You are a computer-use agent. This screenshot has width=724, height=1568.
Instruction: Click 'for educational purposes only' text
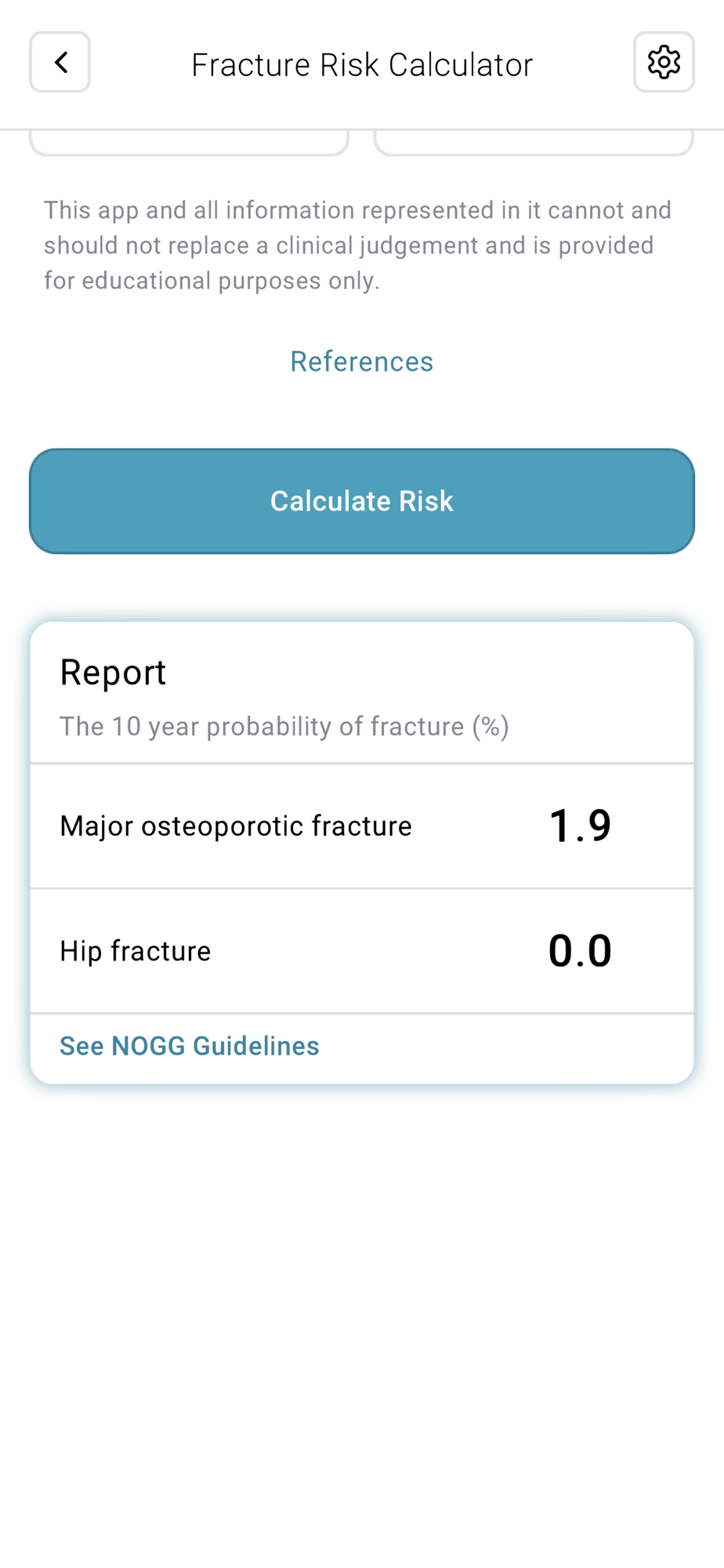(x=212, y=281)
